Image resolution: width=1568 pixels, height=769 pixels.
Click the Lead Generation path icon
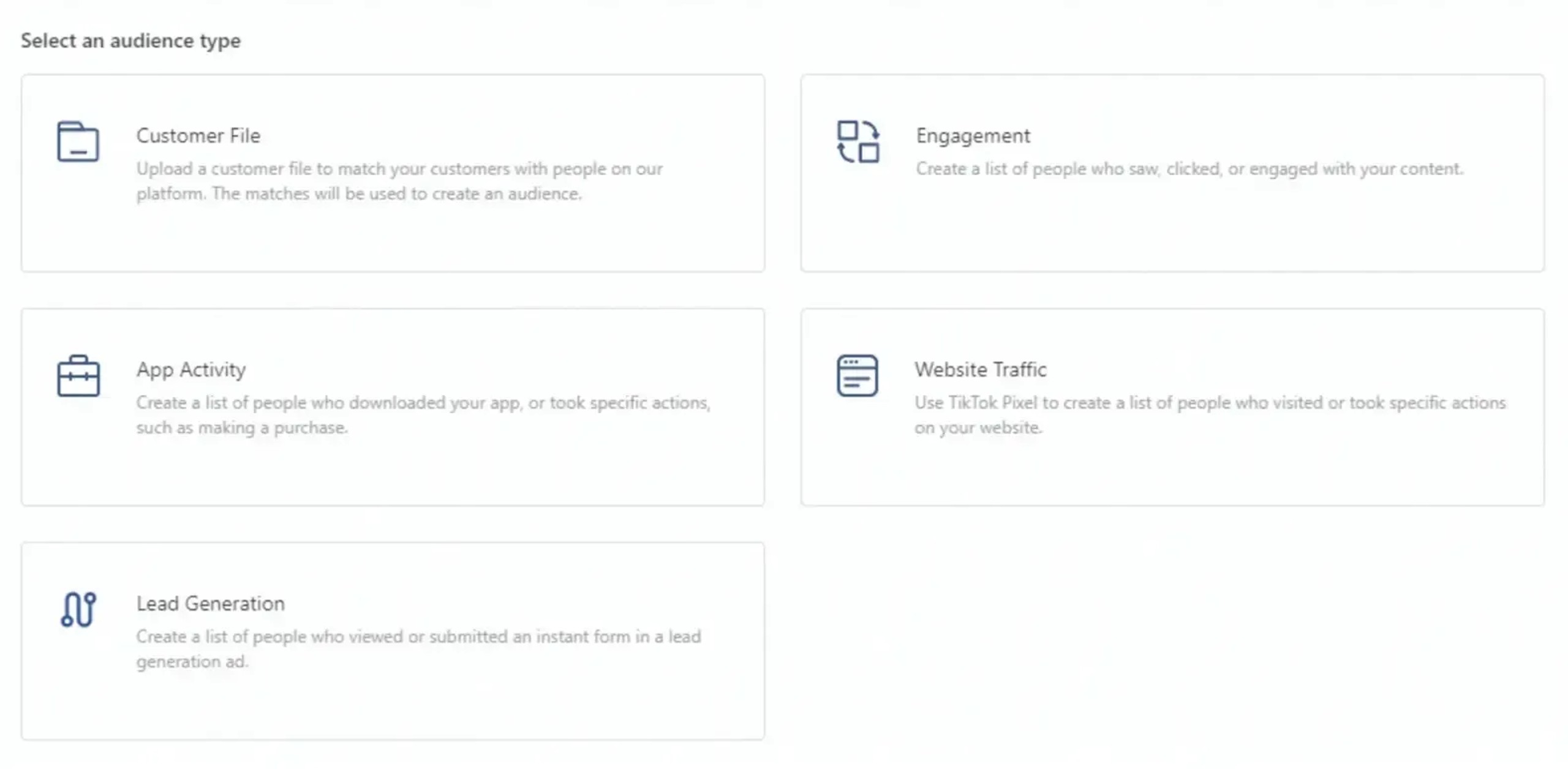pyautogui.click(x=78, y=609)
